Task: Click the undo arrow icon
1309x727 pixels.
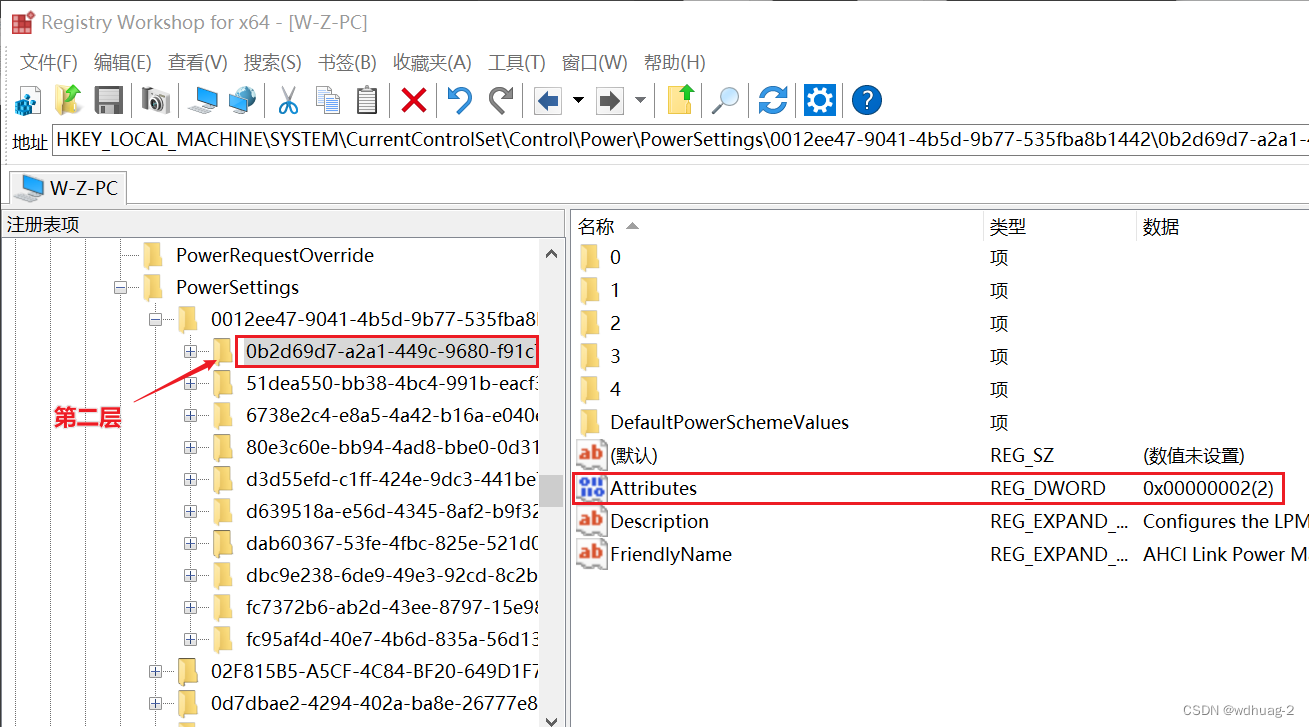Action: point(460,100)
